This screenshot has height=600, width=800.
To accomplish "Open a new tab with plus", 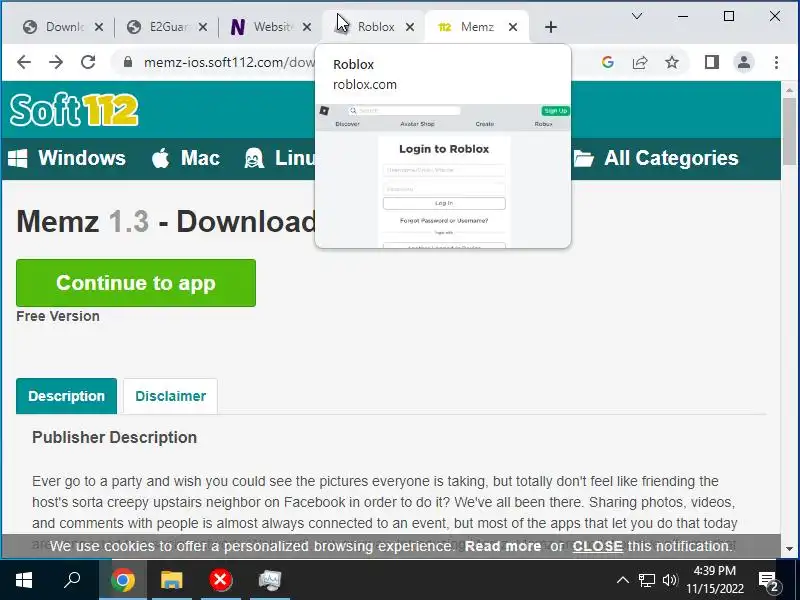I will tap(551, 27).
